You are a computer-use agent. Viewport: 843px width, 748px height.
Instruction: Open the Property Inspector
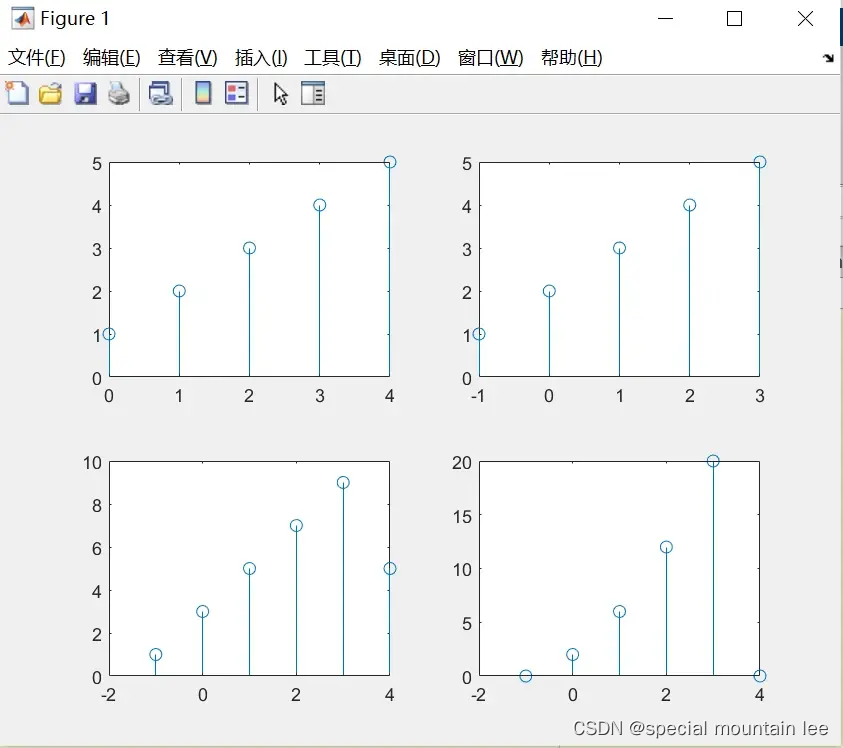pos(312,92)
